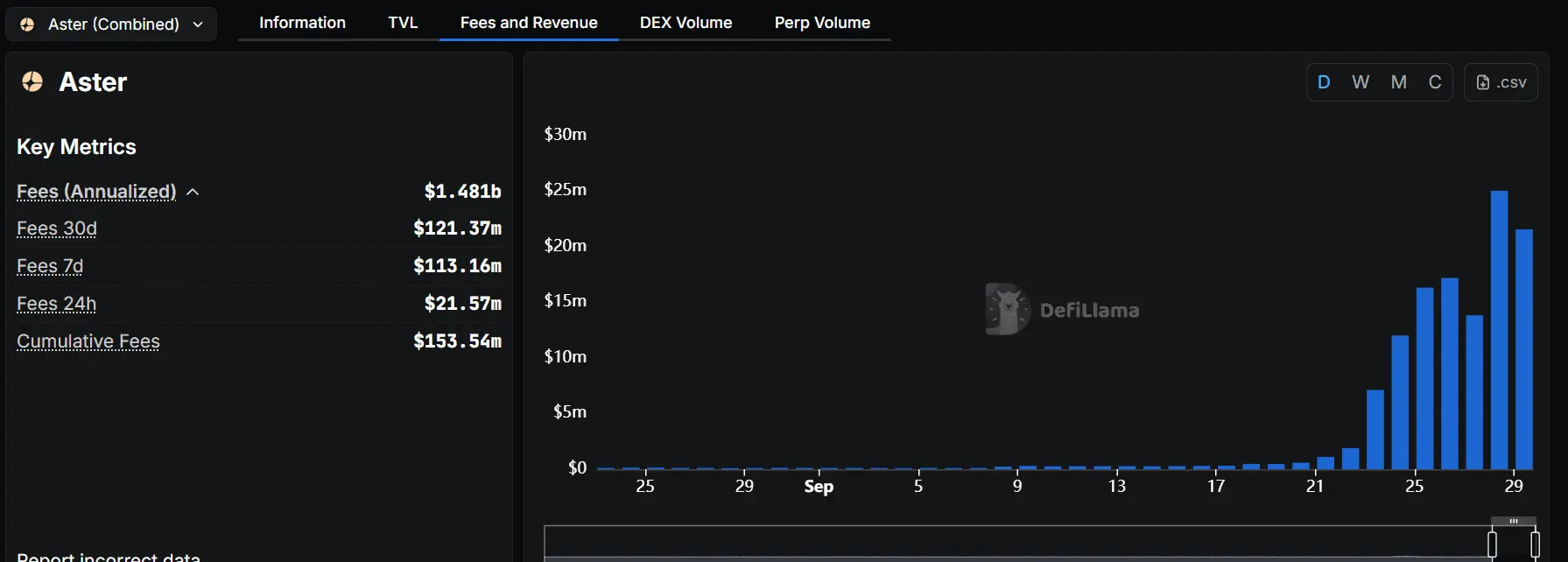Image resolution: width=1568 pixels, height=562 pixels.
Task: Open the Aster (Combined) protocol dropdown
Action: [x=111, y=25]
